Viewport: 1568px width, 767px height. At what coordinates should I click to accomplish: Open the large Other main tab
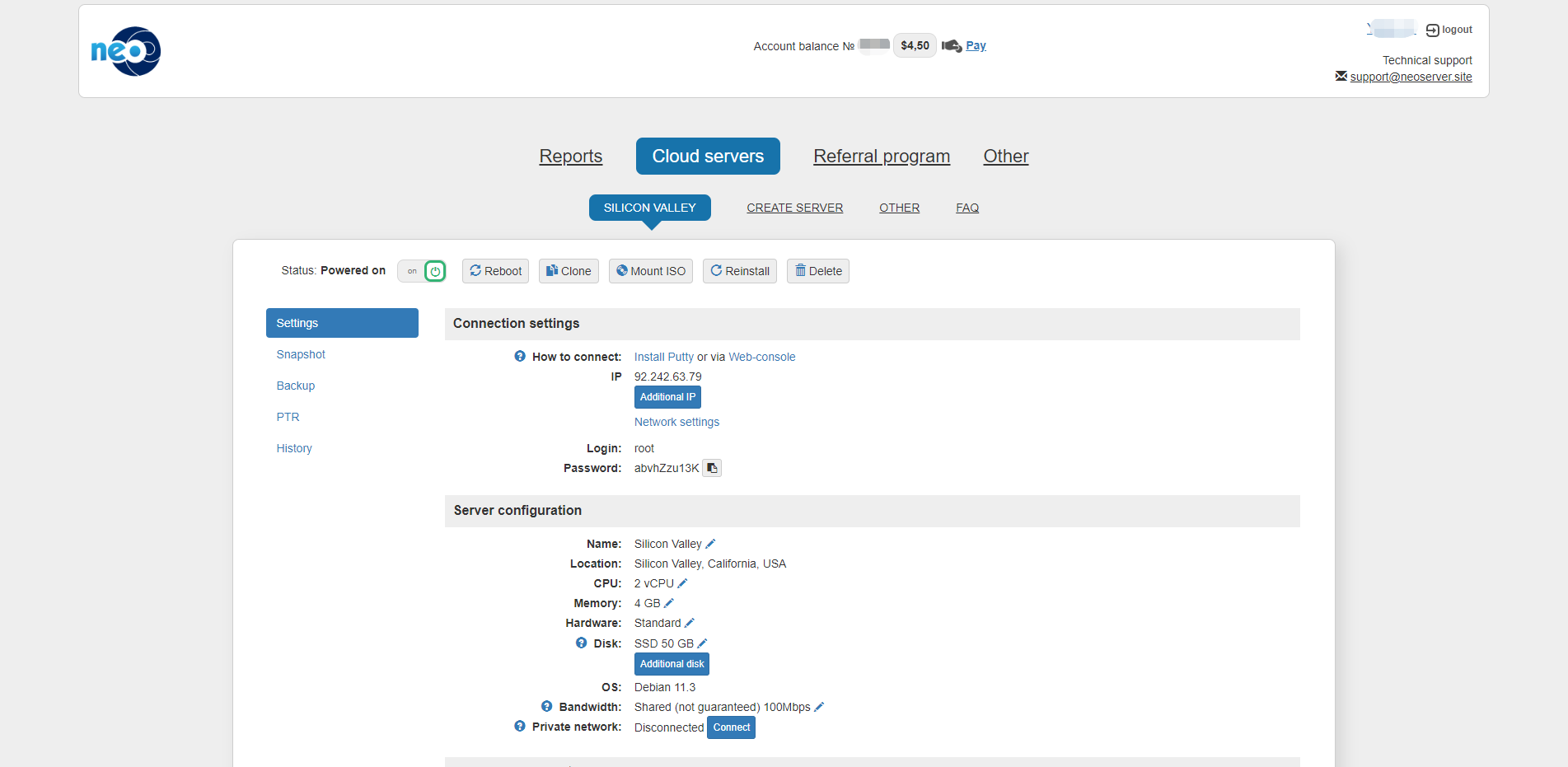tap(1006, 156)
